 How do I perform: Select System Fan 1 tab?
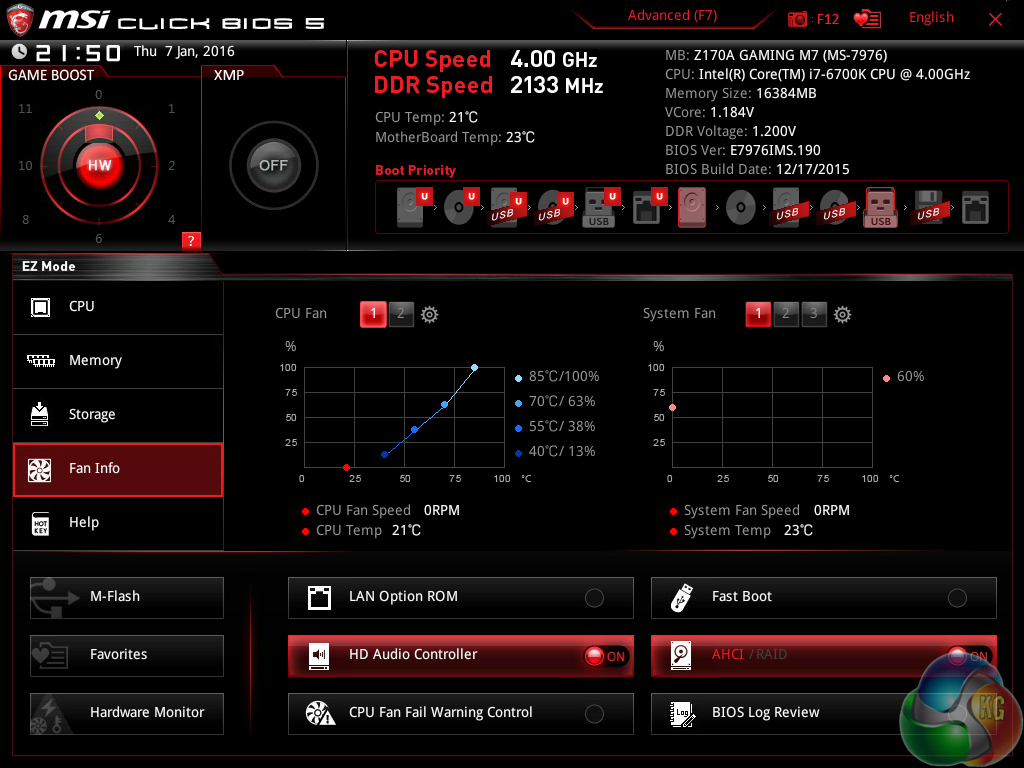point(758,314)
